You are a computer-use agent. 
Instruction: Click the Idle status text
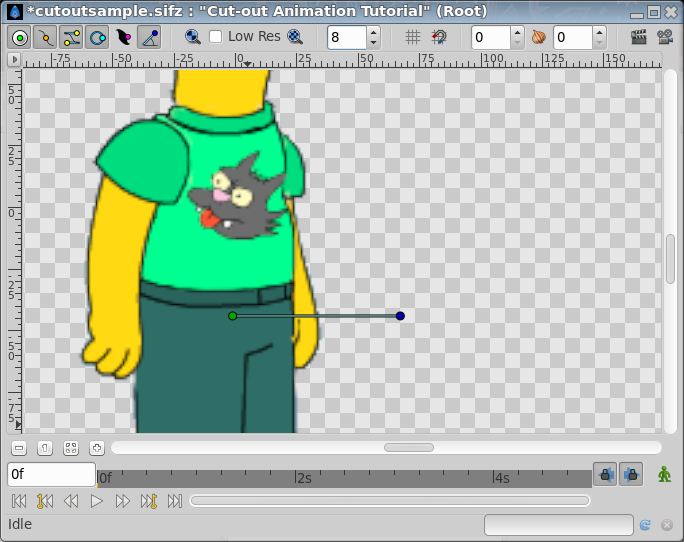point(20,524)
